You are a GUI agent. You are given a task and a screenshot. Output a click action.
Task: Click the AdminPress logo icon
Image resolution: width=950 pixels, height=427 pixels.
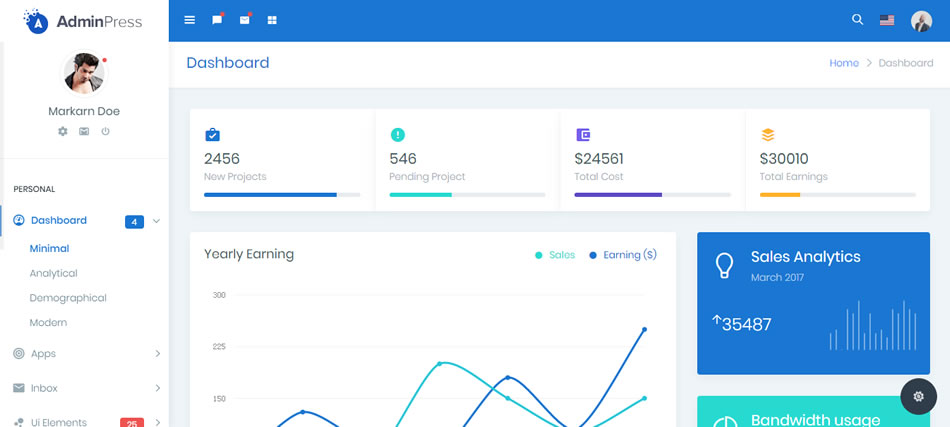click(x=36, y=21)
